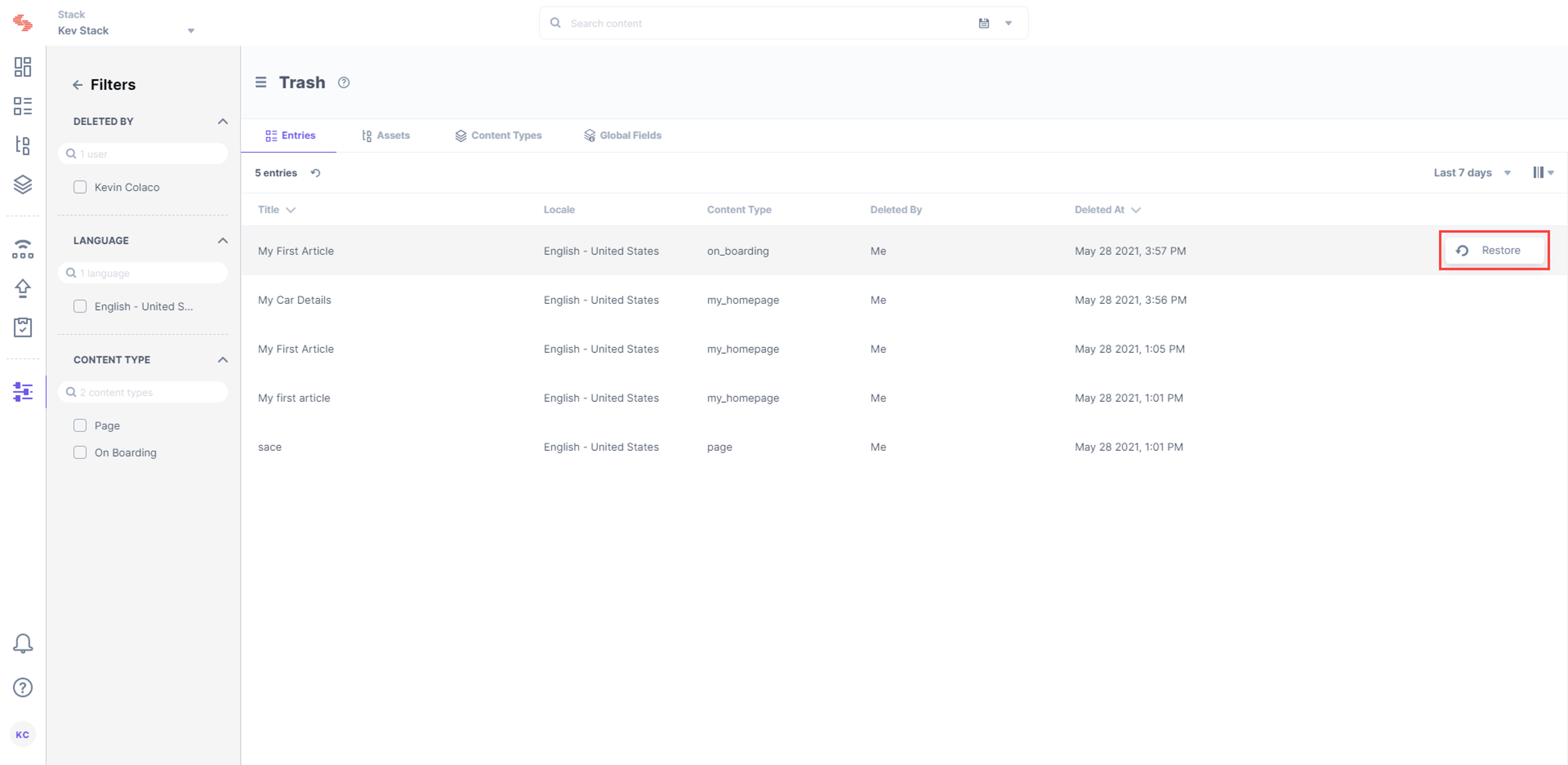Collapse the Deleted By filter section
The image size is (1568, 765).
[223, 121]
